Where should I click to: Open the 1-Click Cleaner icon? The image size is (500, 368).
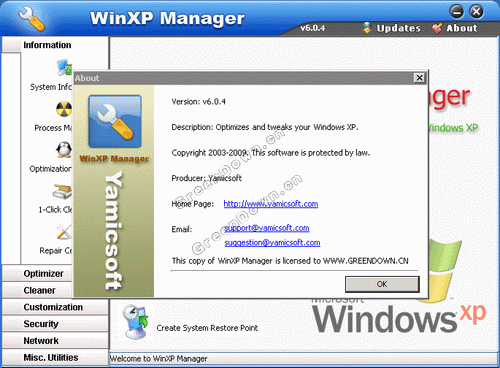click(x=63, y=191)
